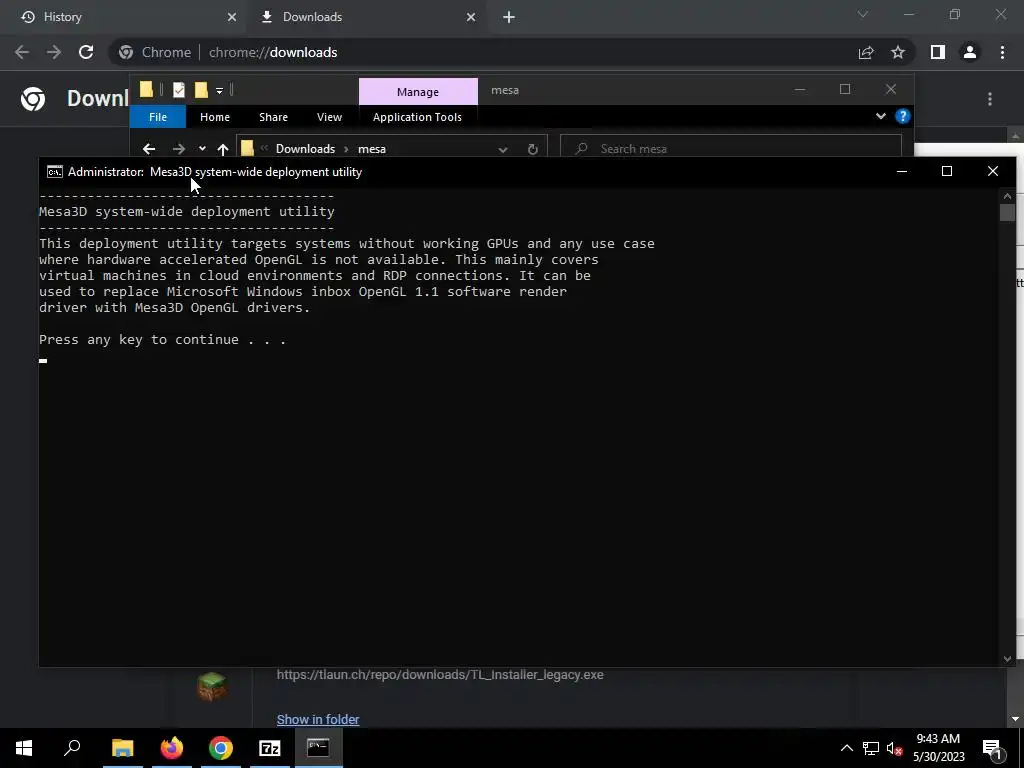
Task: Click console scrollbar down arrow
Action: point(1007,659)
